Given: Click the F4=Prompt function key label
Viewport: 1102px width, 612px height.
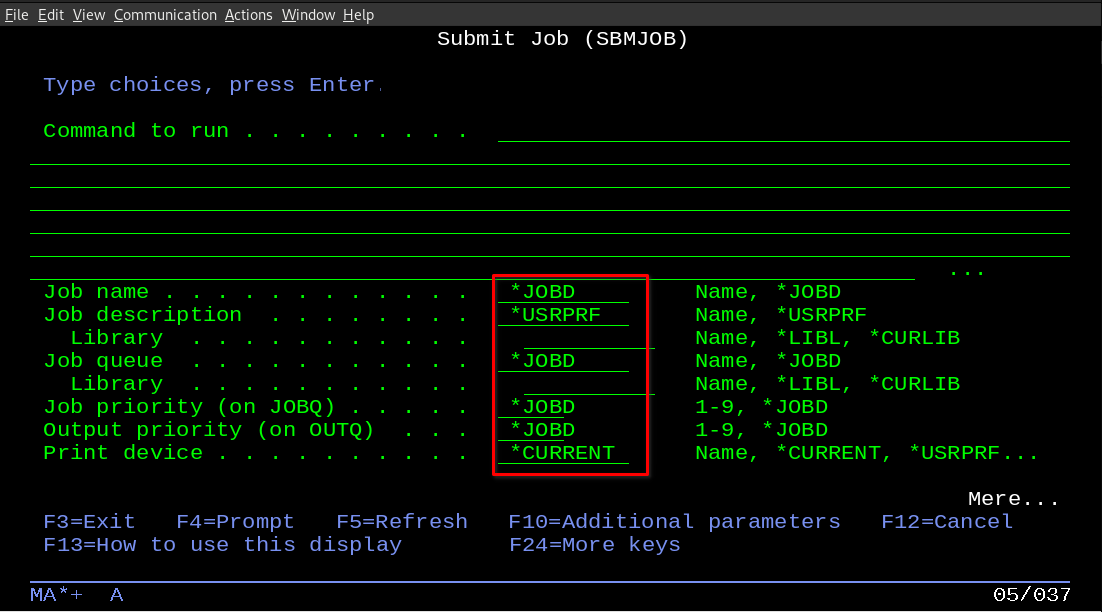Looking at the screenshot, I should point(235,521).
